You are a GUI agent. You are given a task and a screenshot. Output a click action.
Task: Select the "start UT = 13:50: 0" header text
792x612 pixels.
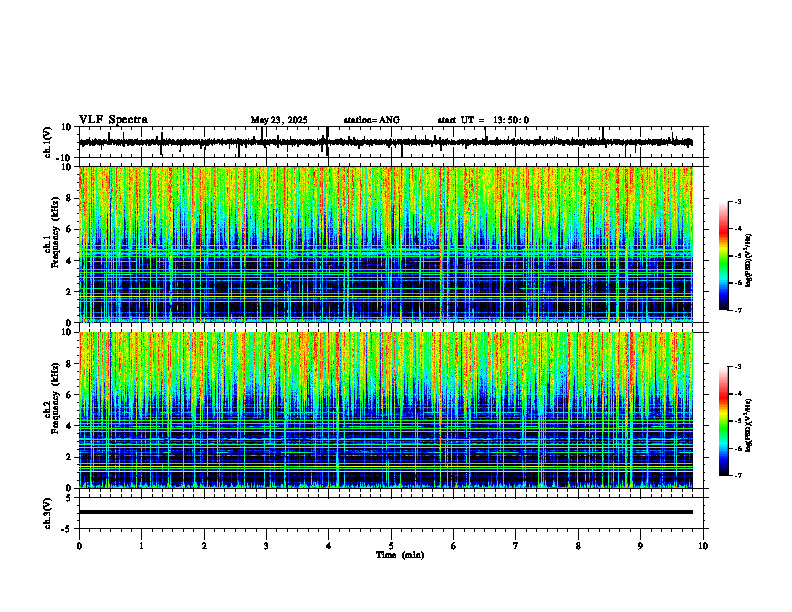click(483, 120)
